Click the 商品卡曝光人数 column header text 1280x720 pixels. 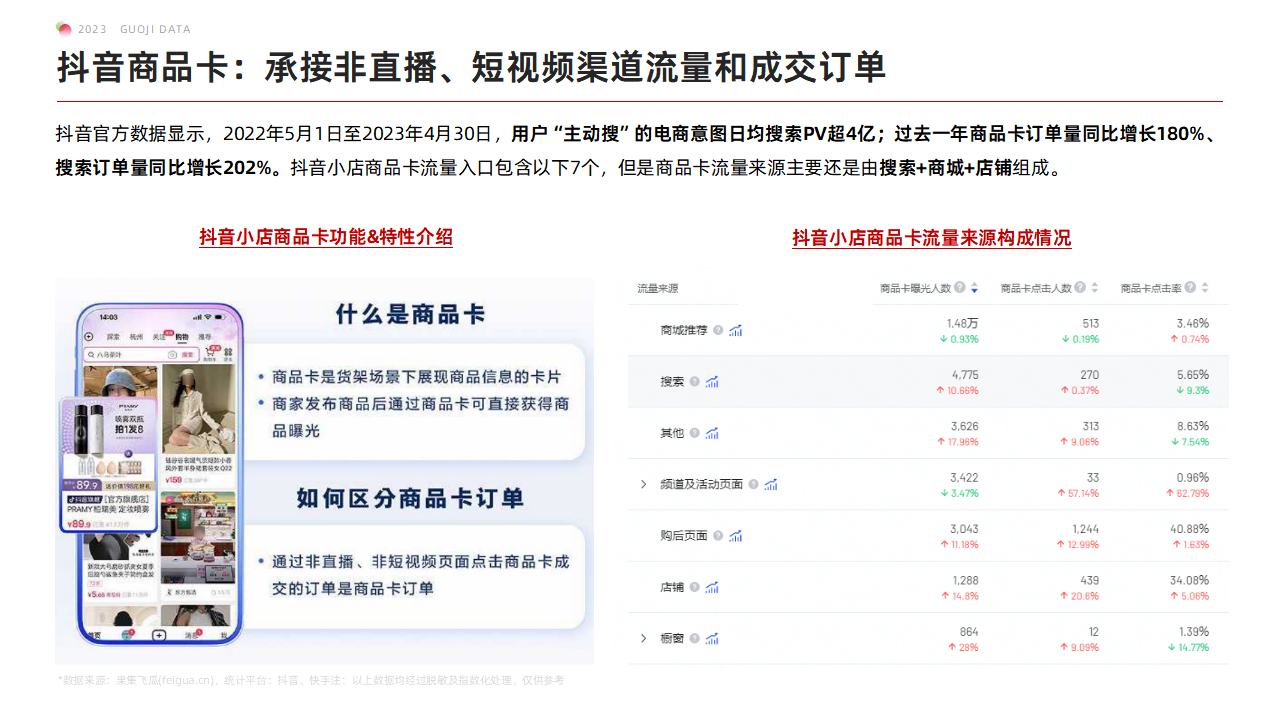[x=915, y=288]
